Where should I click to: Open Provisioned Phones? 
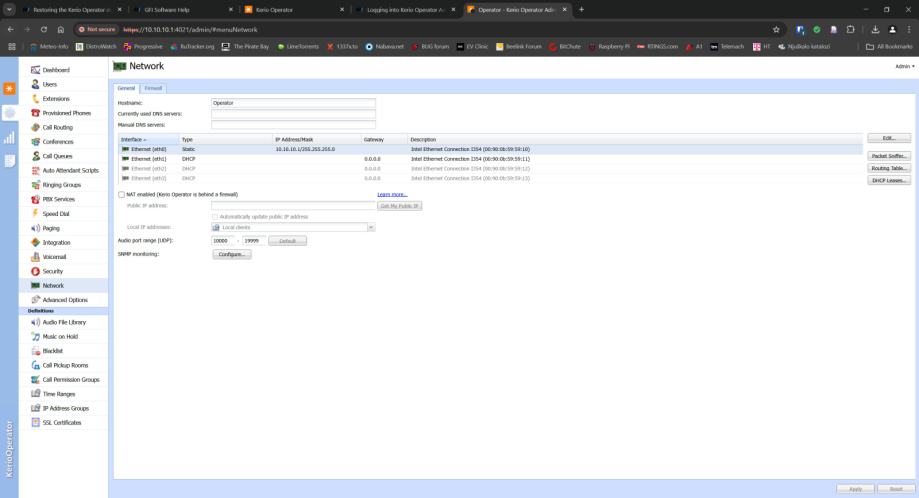click(66, 113)
